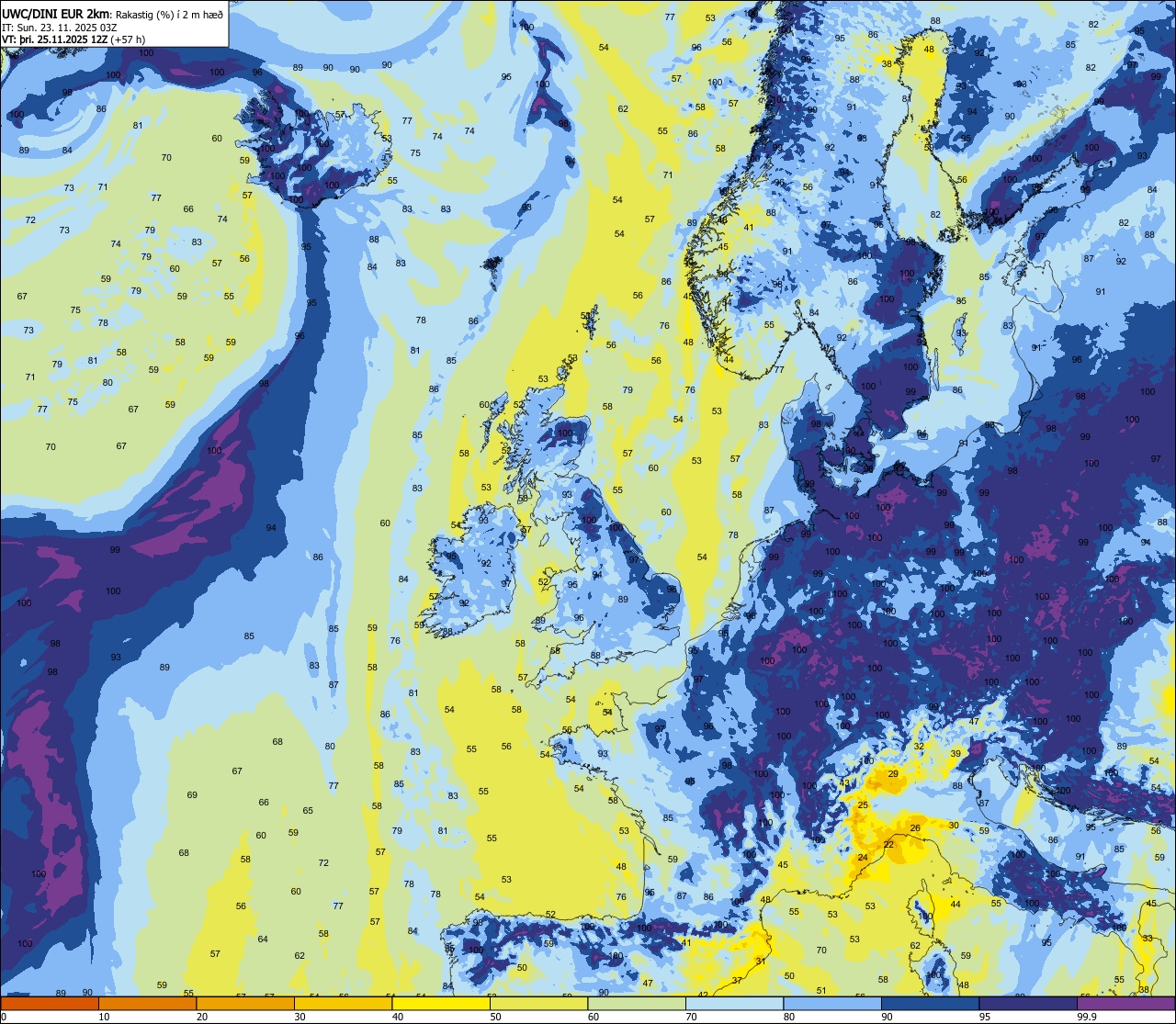Click the 95–99.9% navy legend swatch
1176x1024 pixels.
(x=1028, y=1003)
